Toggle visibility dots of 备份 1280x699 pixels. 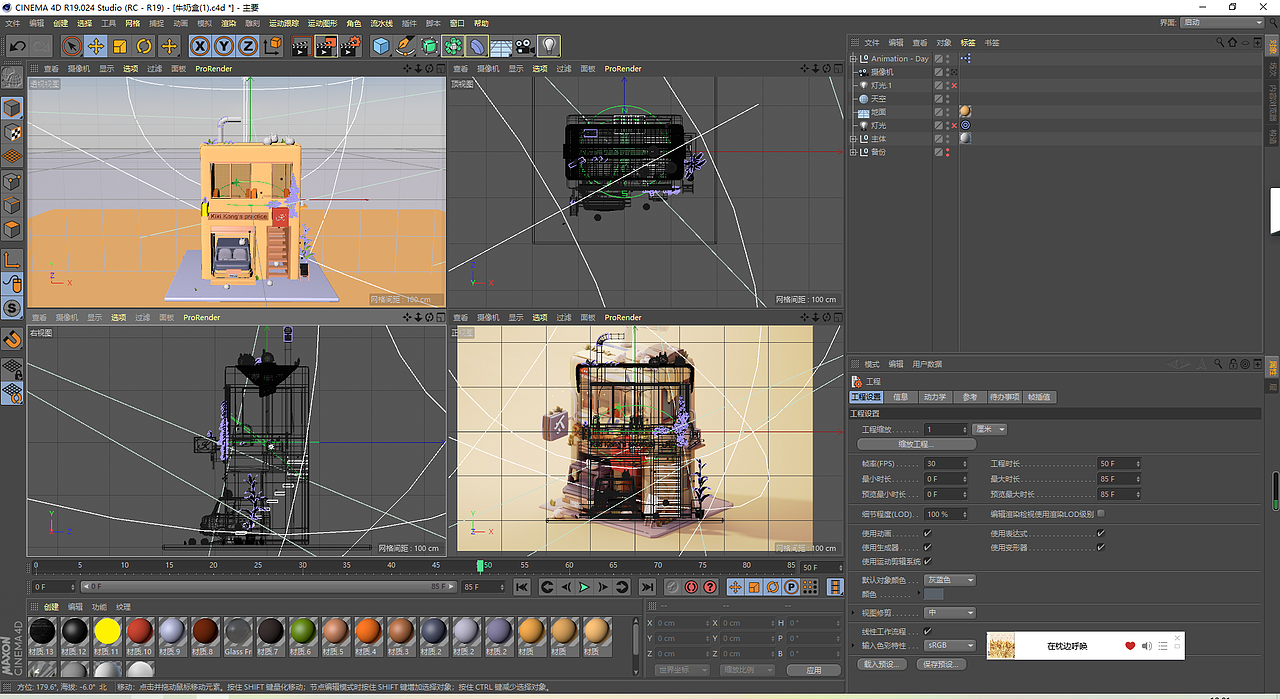coord(947,152)
